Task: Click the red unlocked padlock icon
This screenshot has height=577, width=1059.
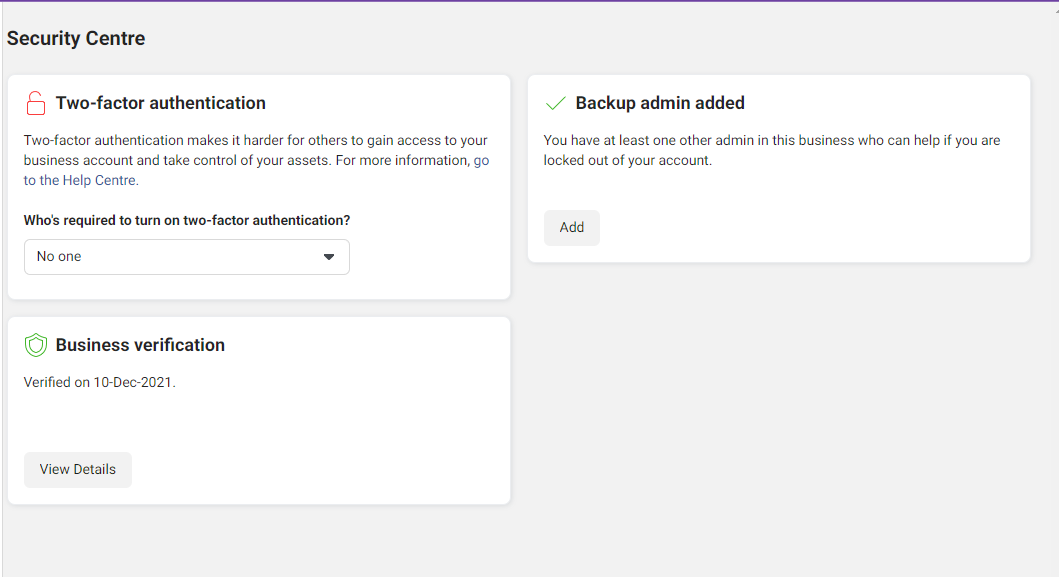Action: tap(36, 103)
